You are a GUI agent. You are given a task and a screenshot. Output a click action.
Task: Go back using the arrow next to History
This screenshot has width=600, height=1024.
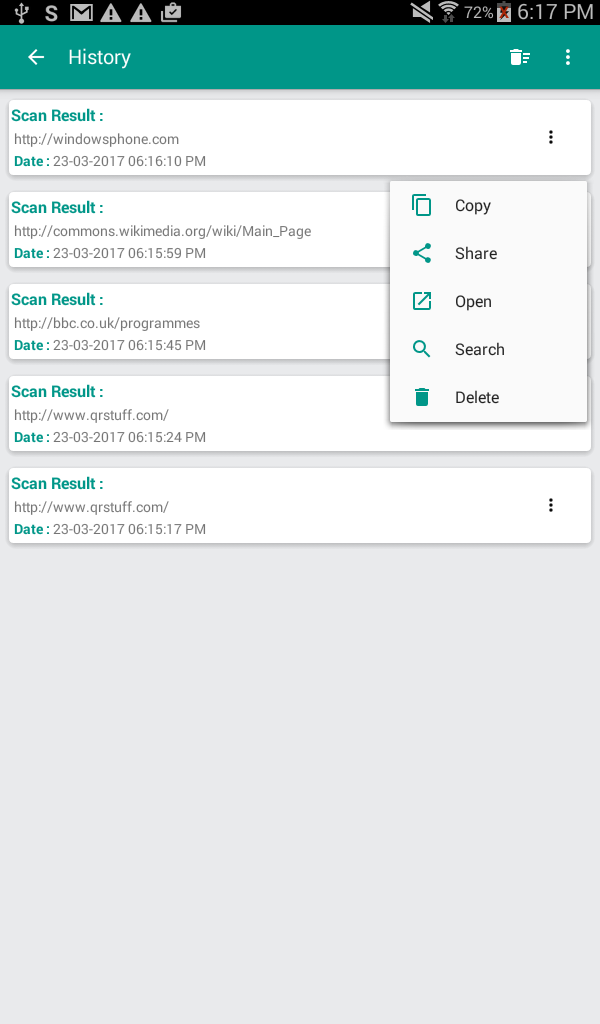pos(36,57)
